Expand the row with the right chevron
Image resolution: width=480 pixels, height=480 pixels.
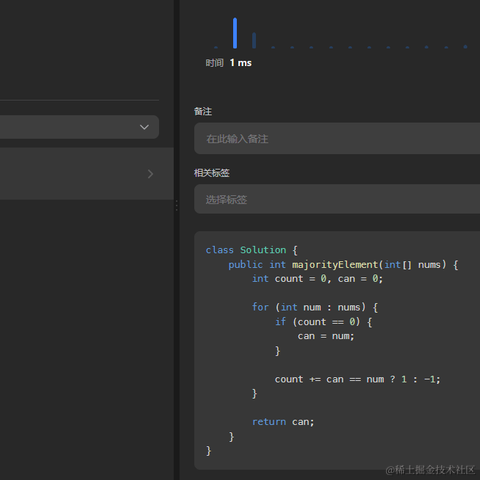[x=150, y=174]
